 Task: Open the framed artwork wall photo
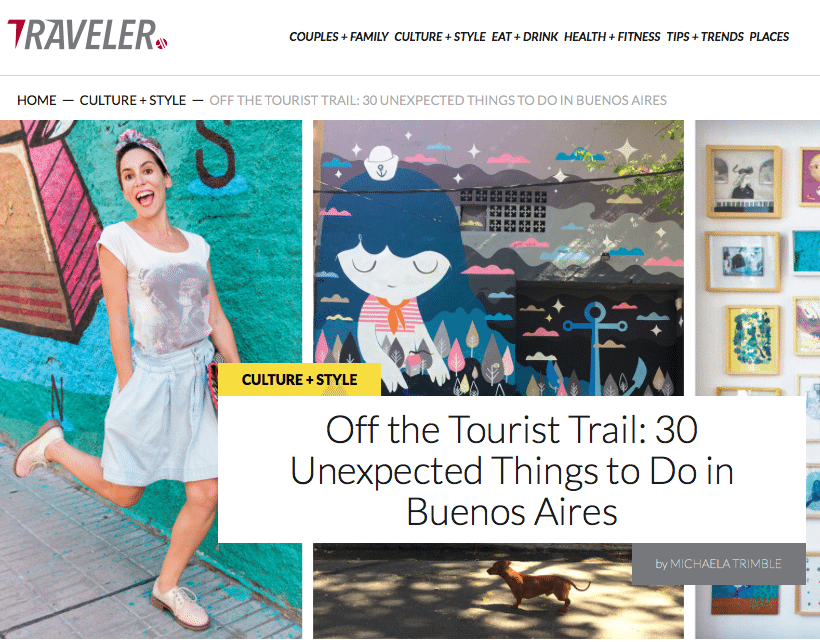click(x=757, y=258)
